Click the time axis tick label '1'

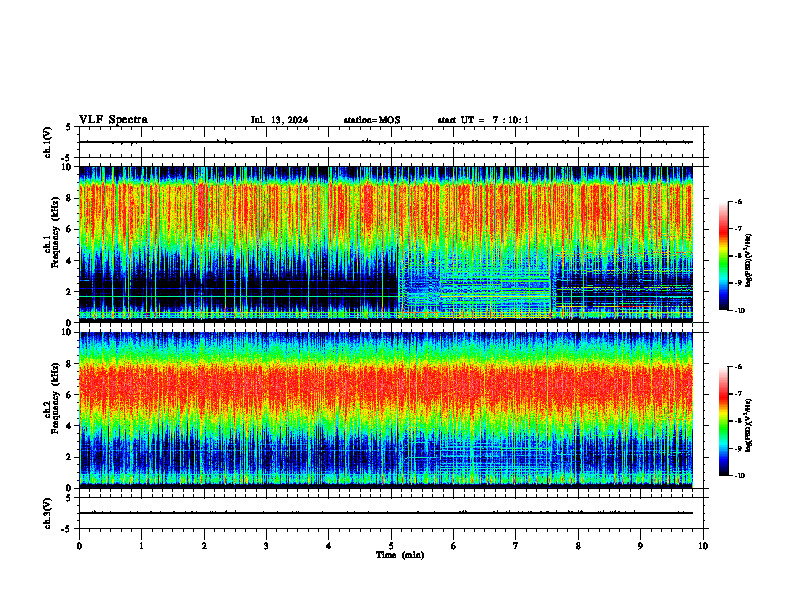click(142, 546)
